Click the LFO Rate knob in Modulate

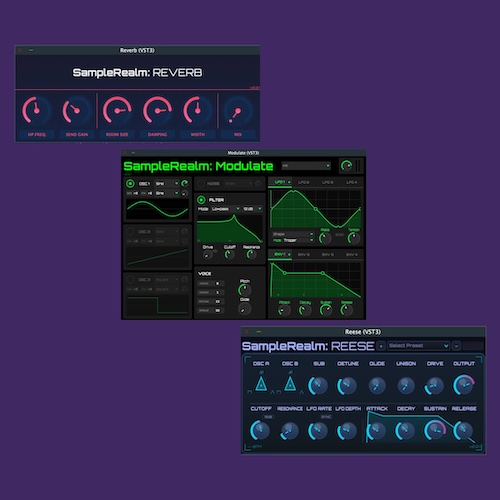click(325, 238)
